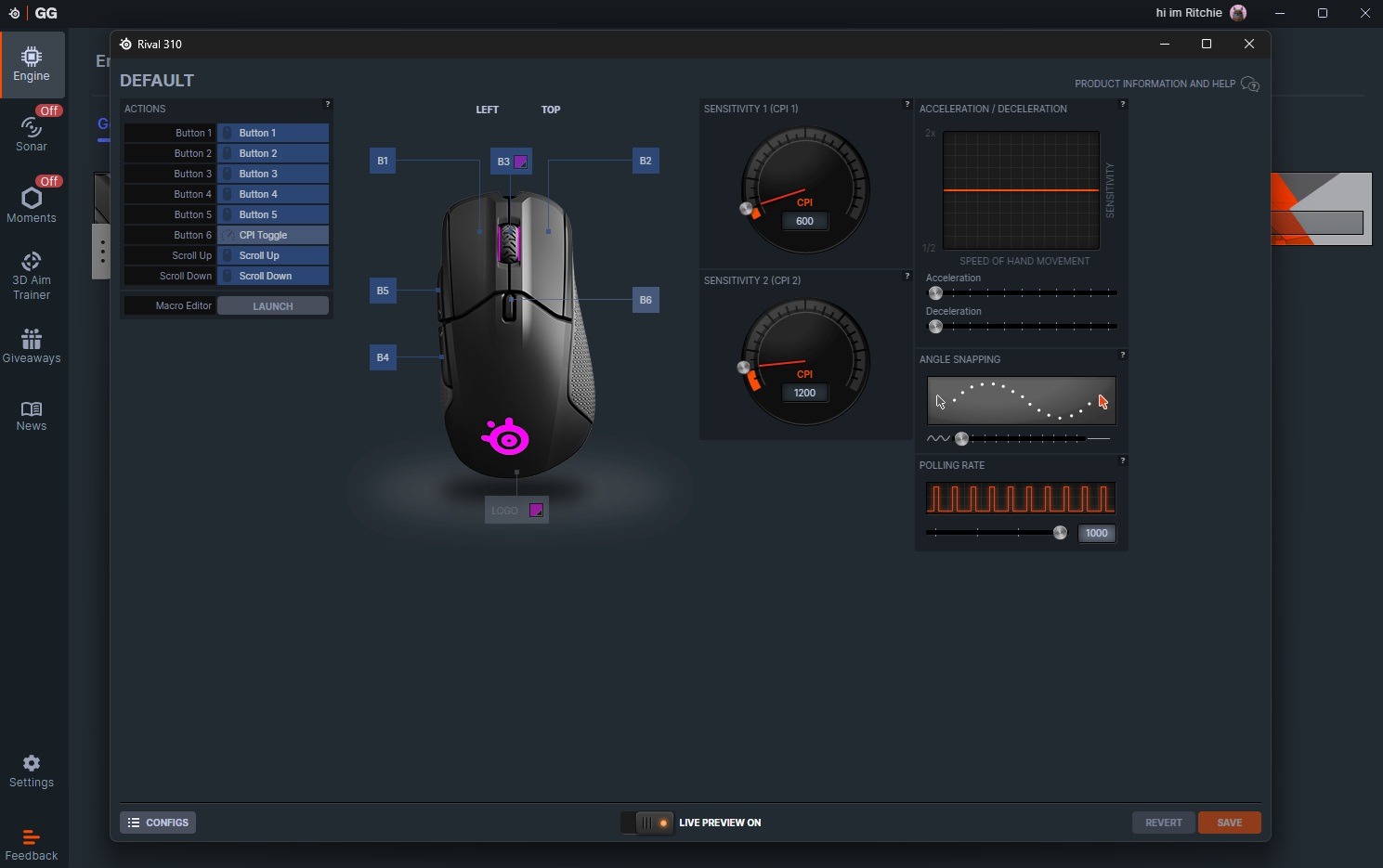Show help for Acceleration / Deceleration panel
The image size is (1383, 868).
1122,104
